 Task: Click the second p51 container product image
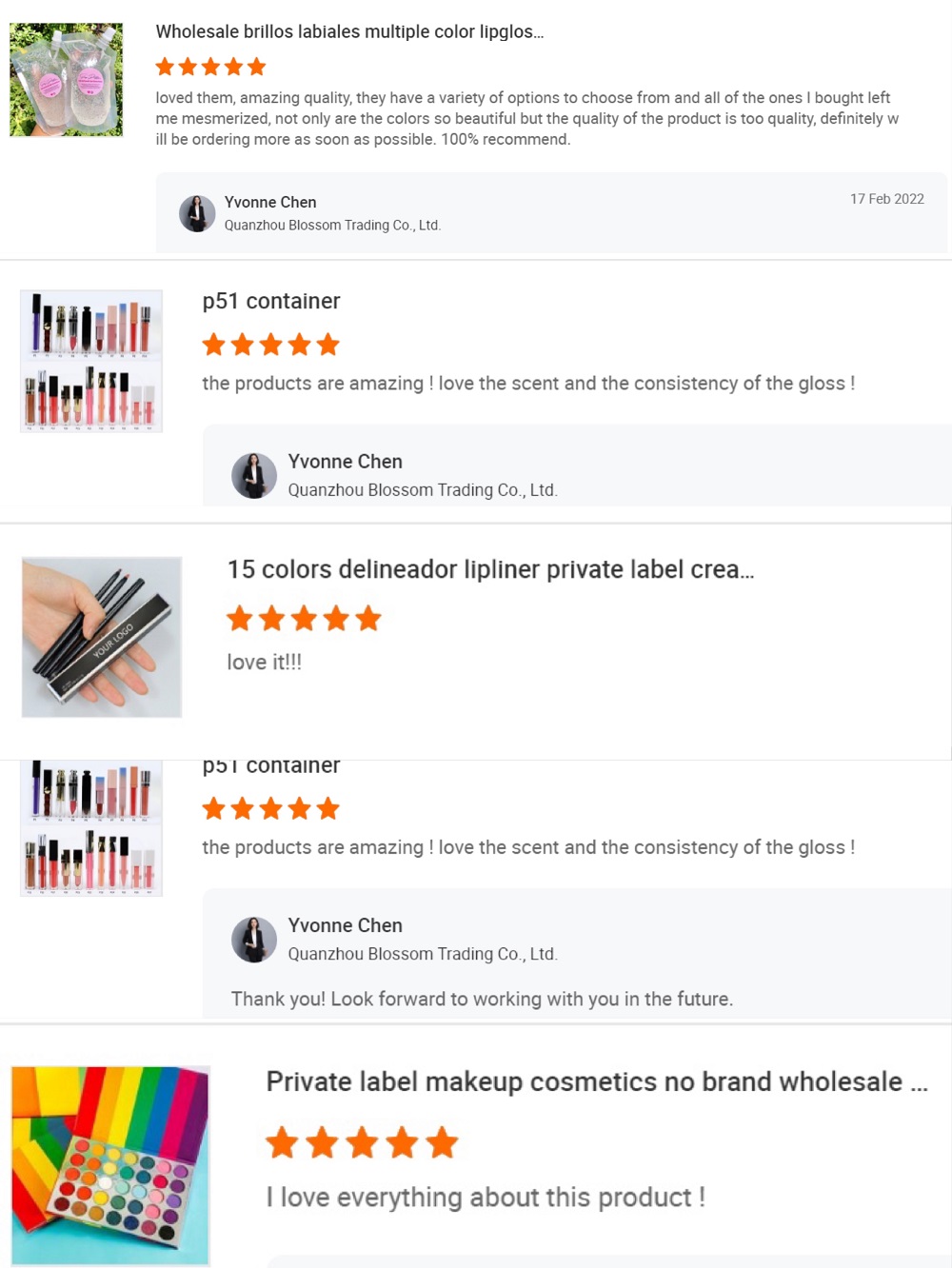coord(90,827)
